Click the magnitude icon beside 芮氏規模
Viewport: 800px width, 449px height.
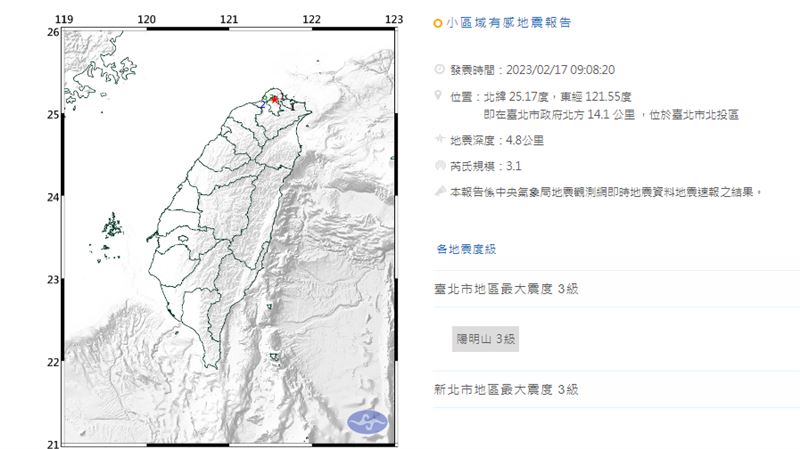(x=439, y=165)
